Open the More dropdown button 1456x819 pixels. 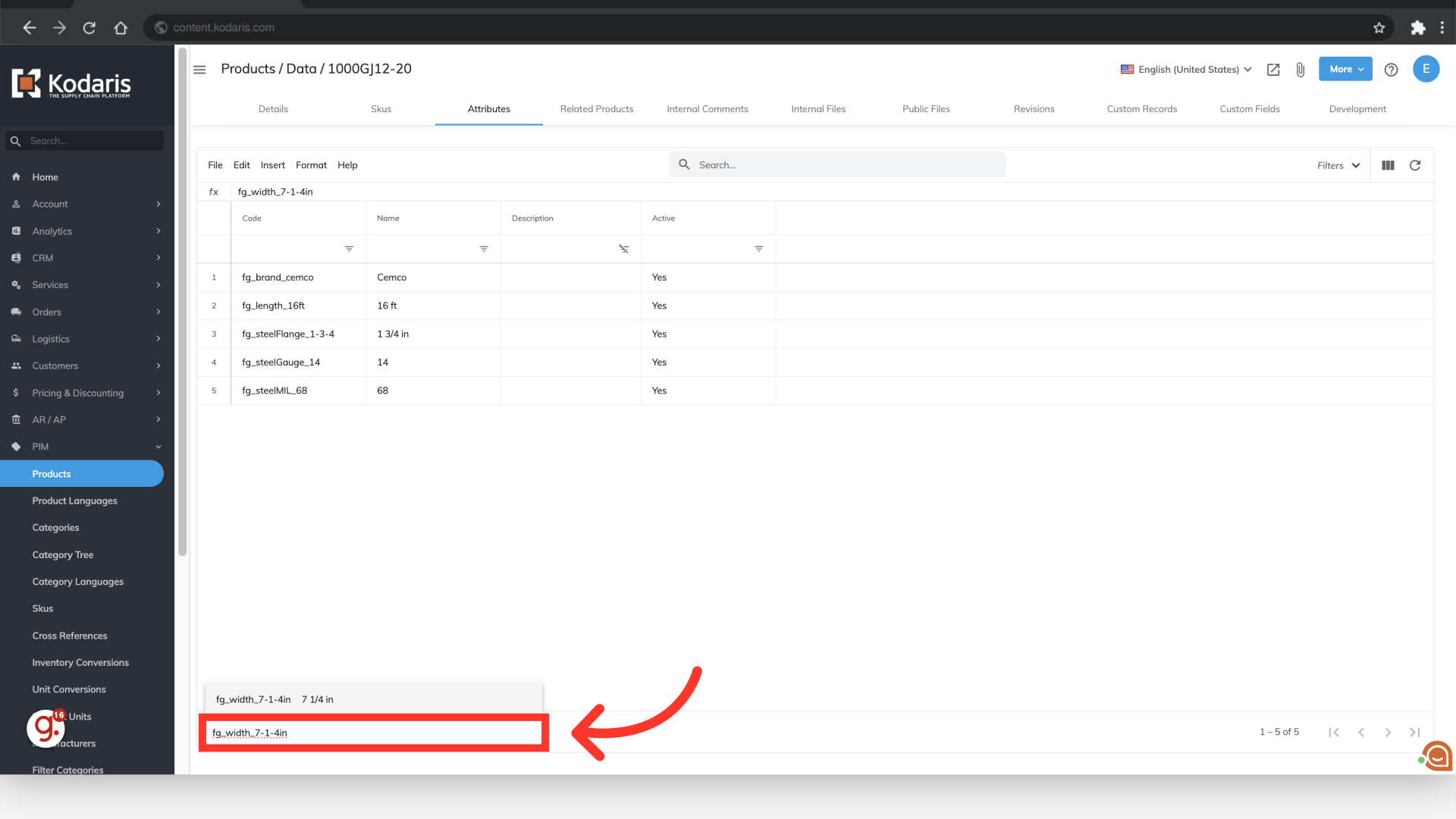pos(1345,69)
